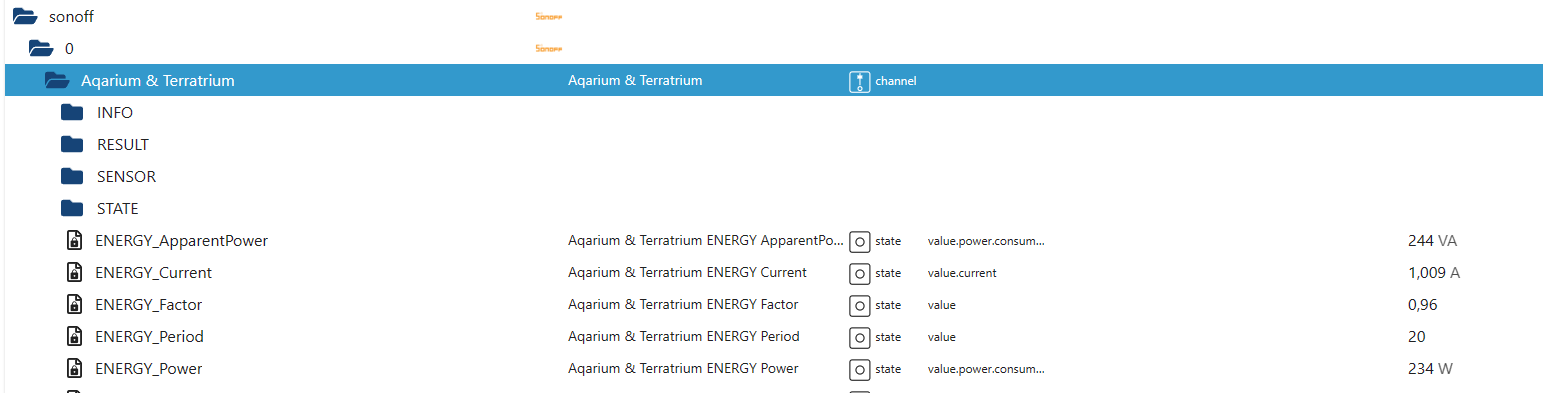Click the 234 W power value
1543x393 pixels.
click(1430, 369)
